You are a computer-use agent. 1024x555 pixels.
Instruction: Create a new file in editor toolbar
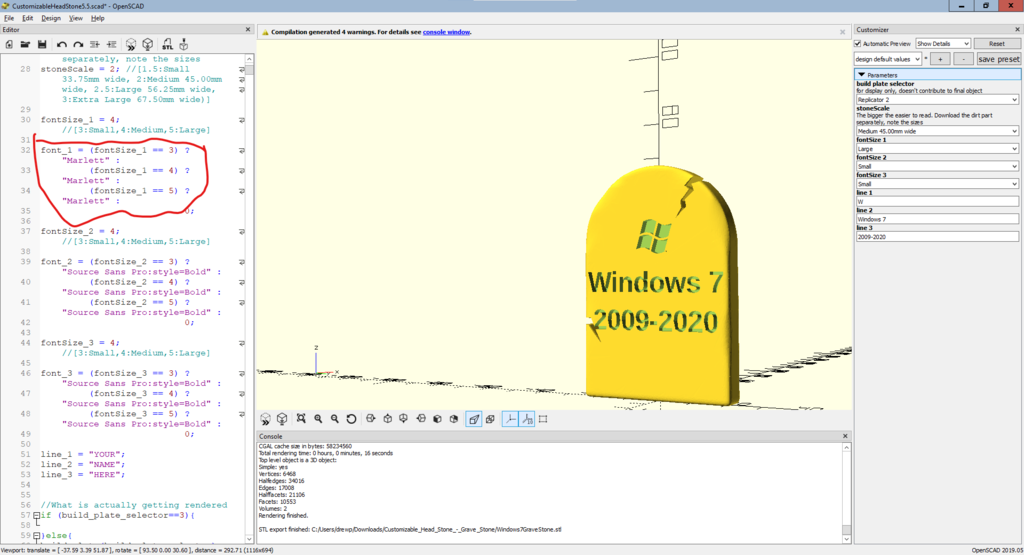(x=9, y=44)
